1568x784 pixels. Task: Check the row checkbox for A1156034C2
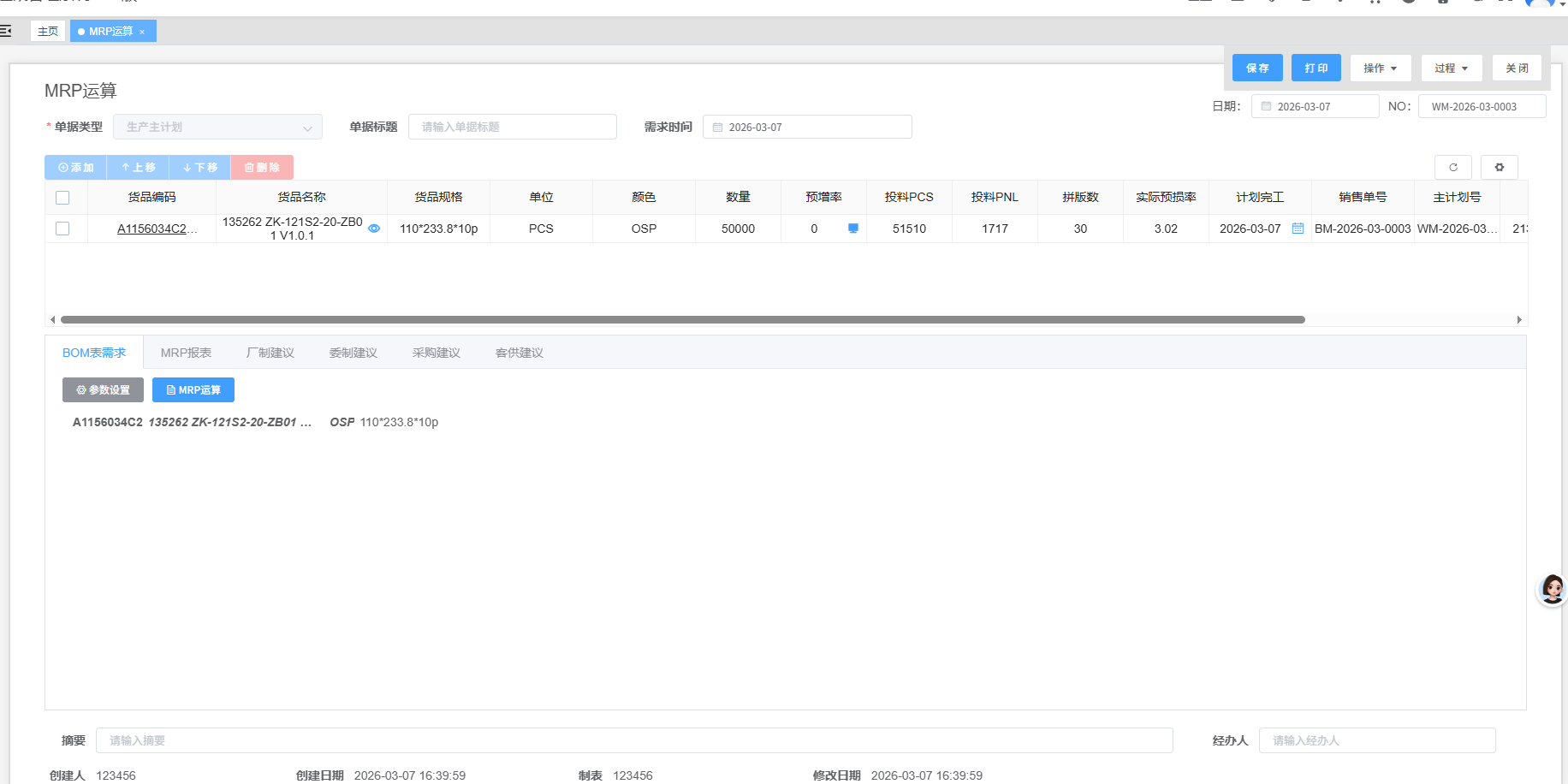click(62, 229)
